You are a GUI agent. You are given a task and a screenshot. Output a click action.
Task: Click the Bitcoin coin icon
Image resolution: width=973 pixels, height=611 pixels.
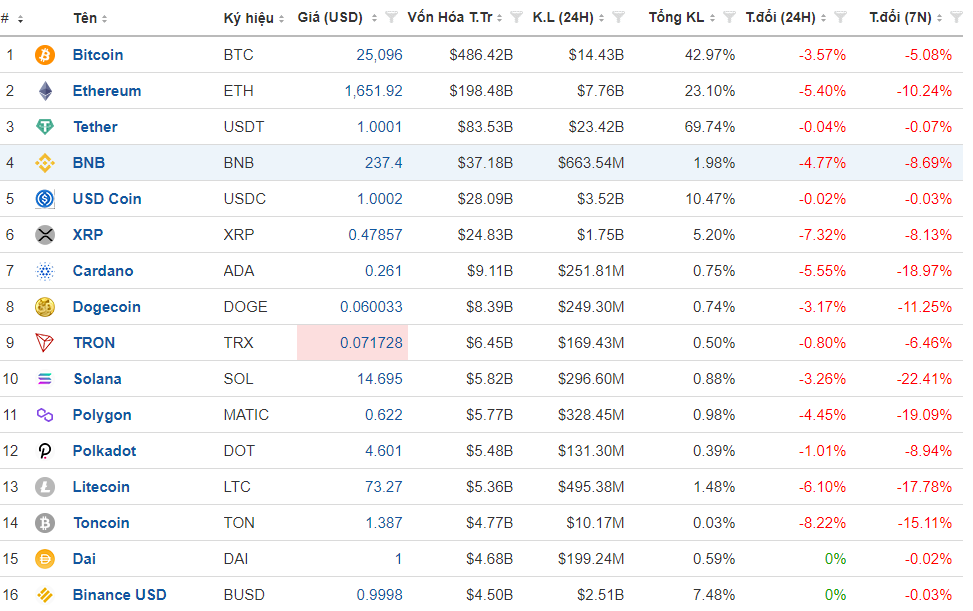point(45,55)
